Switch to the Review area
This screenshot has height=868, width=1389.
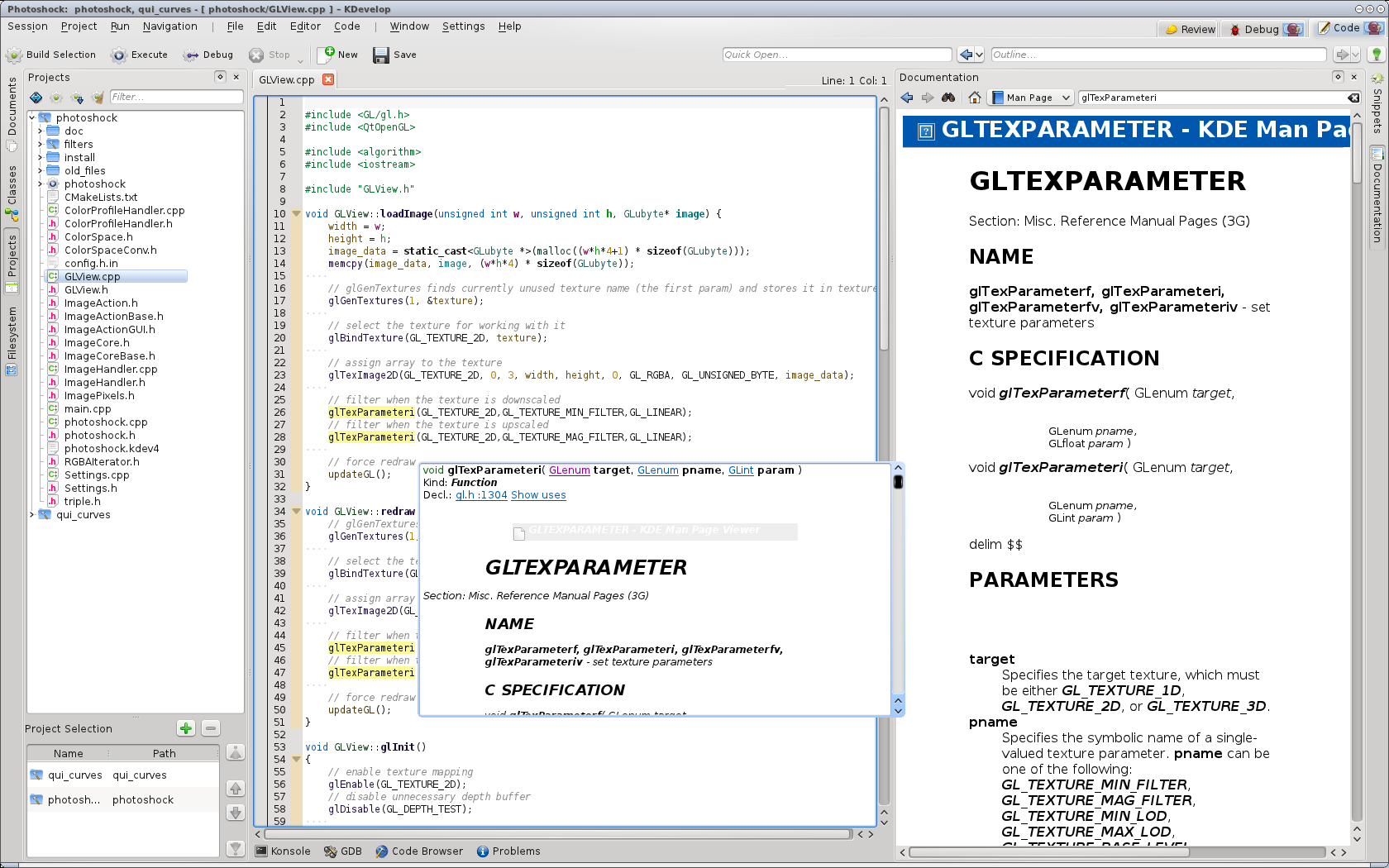[x=1190, y=29]
